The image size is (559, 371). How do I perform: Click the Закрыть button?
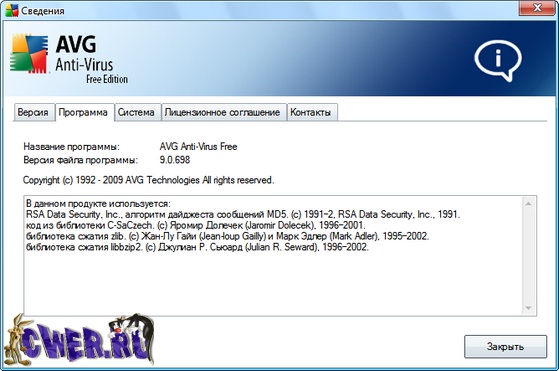click(505, 346)
